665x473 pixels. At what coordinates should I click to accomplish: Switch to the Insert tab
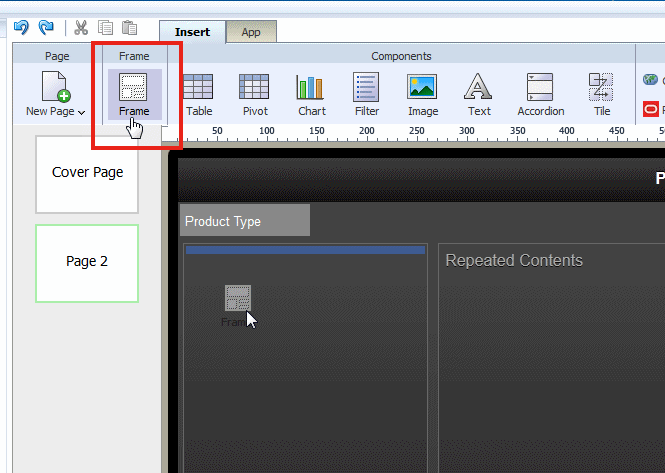pyautogui.click(x=192, y=32)
